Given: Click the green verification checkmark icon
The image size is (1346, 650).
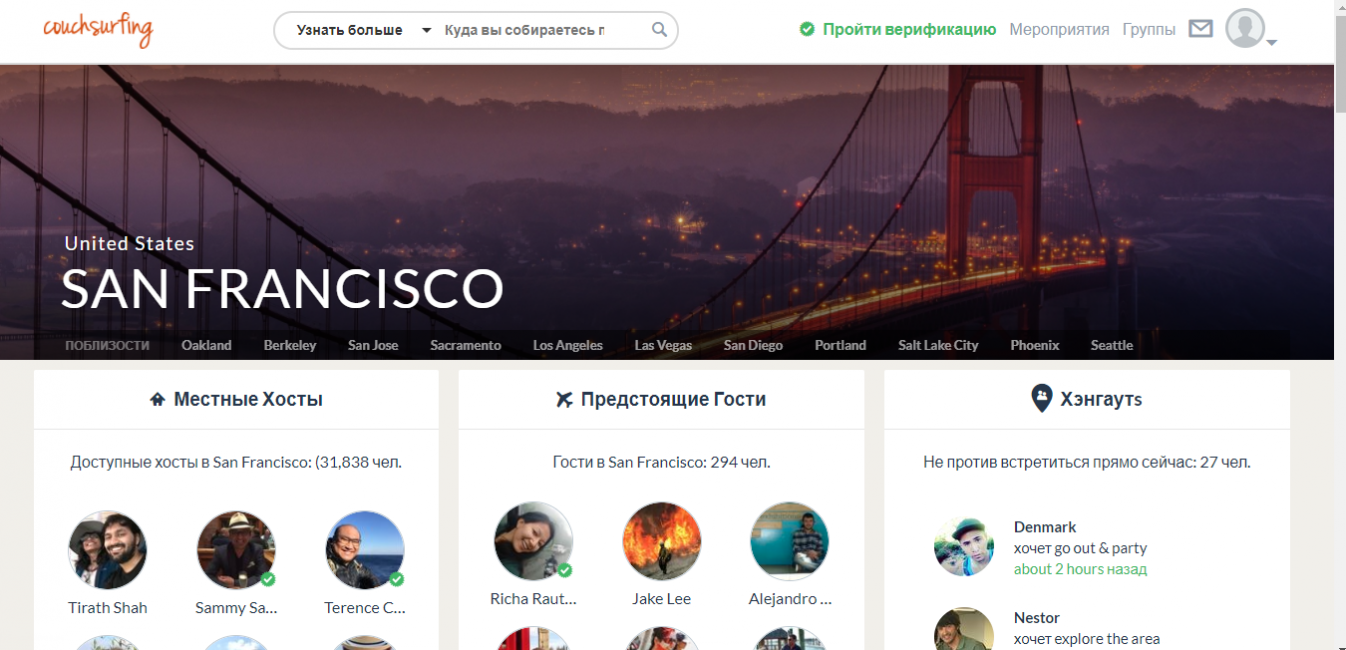Looking at the screenshot, I should click(807, 29).
